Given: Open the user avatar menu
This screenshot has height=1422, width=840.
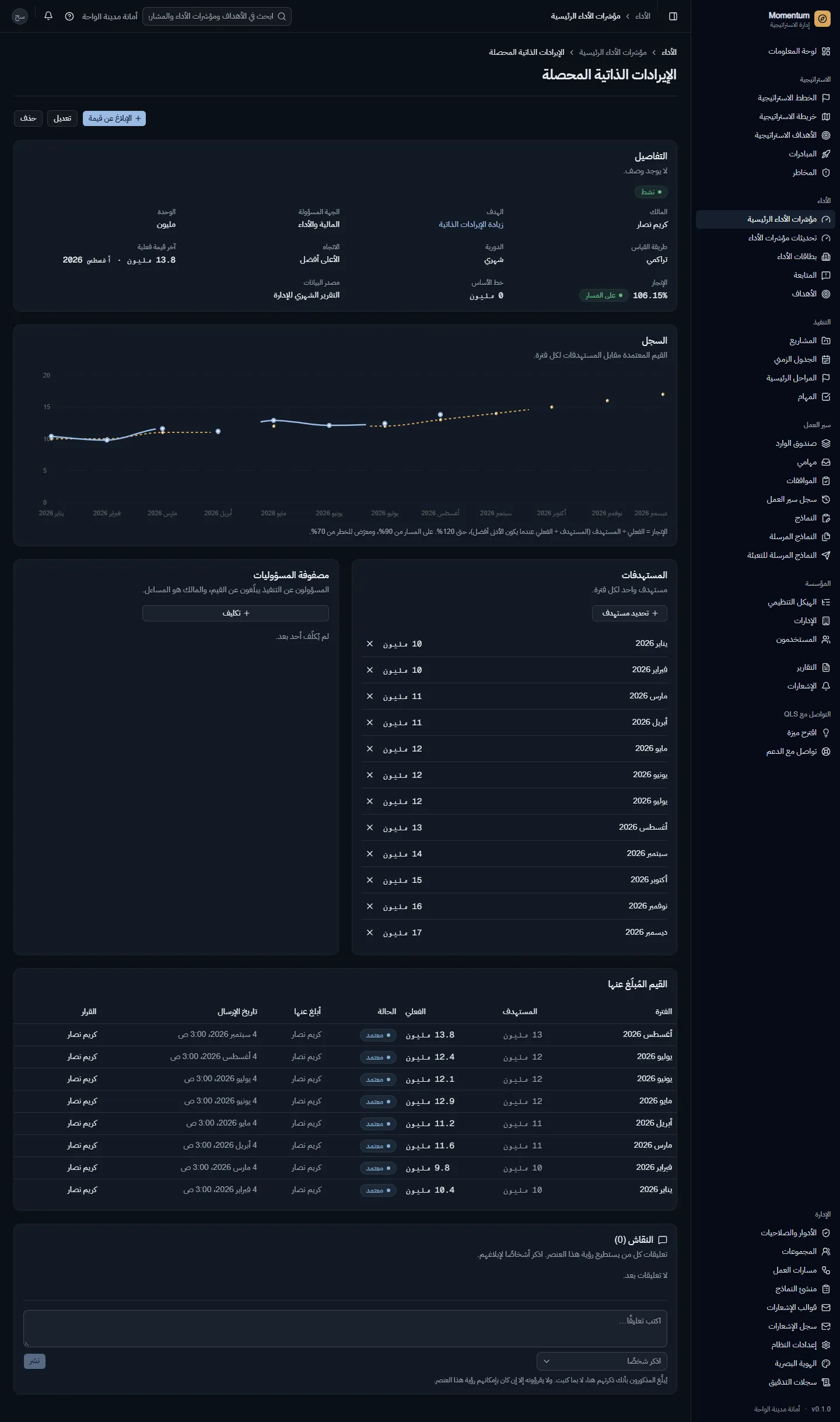Looking at the screenshot, I should click(x=20, y=16).
